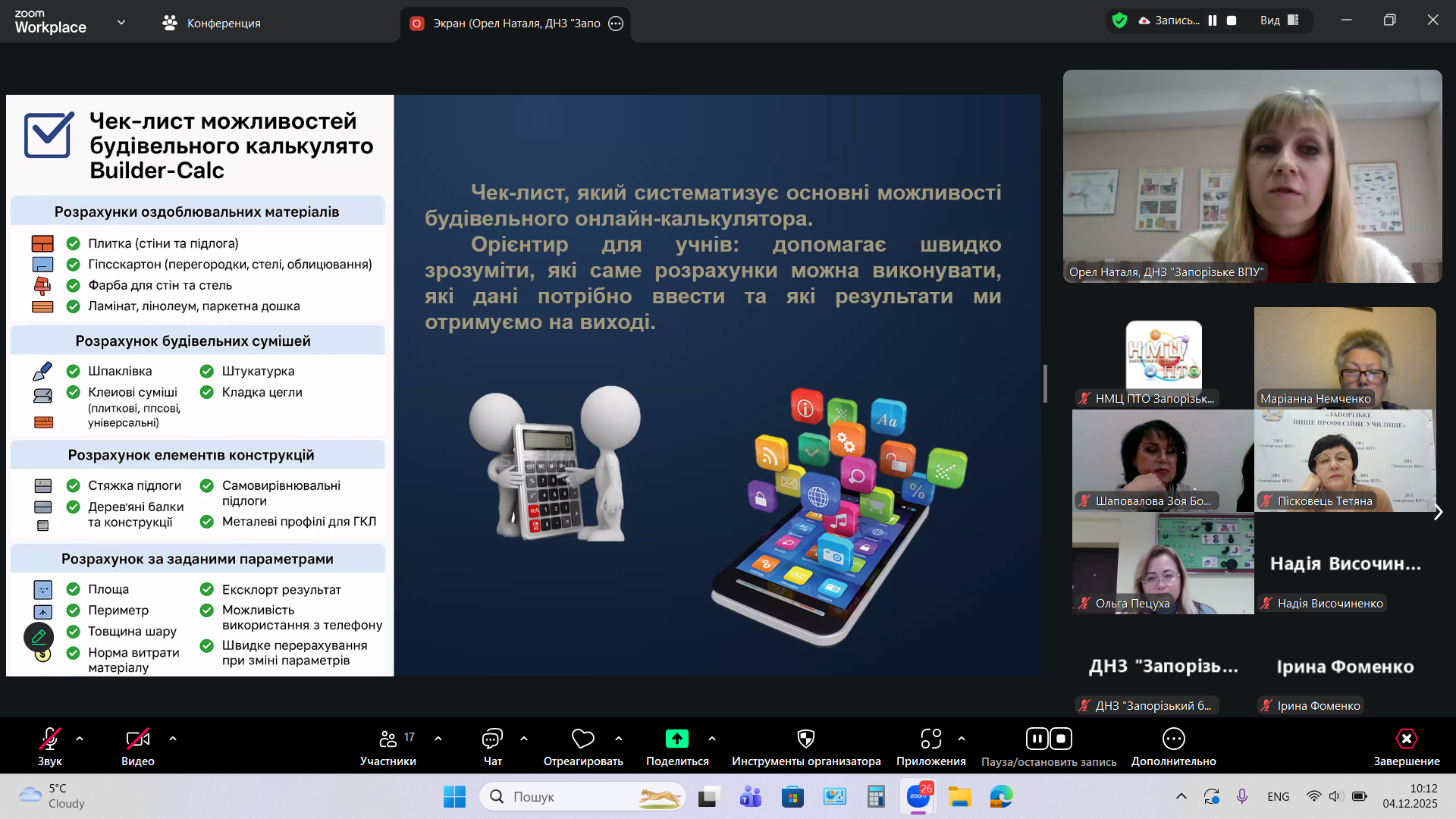Screen dimensions: 1456x819
Task: Show hidden system tray icons
Action: (x=1181, y=796)
